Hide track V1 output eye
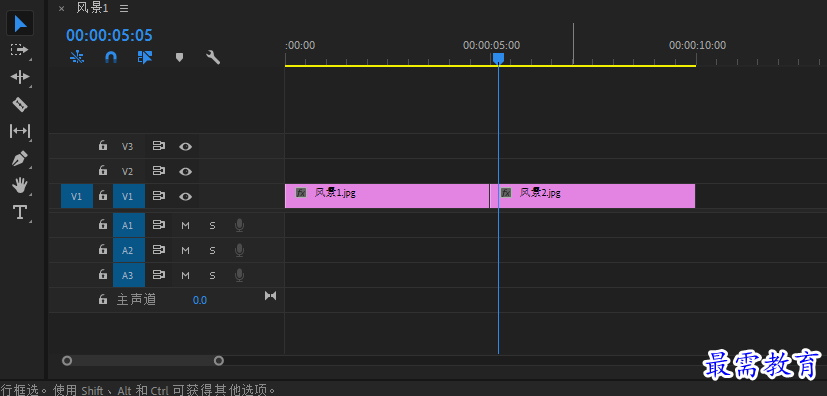 [185, 197]
